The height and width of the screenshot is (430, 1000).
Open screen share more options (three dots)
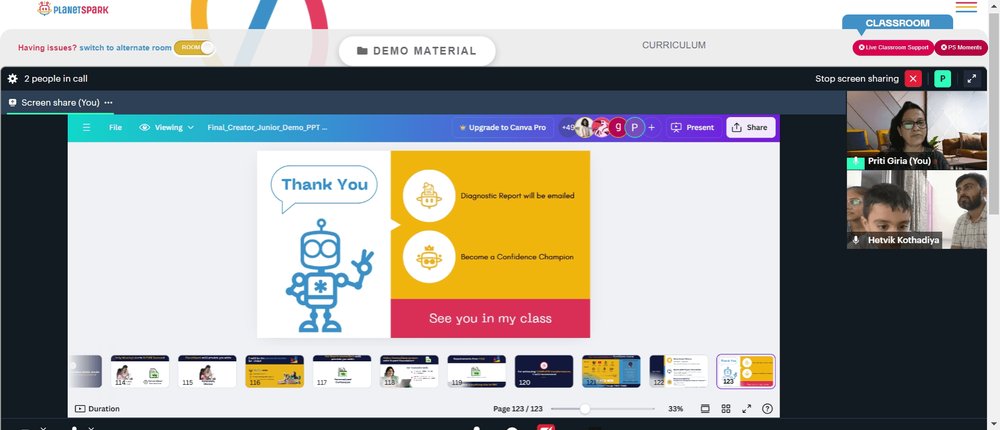(108, 103)
